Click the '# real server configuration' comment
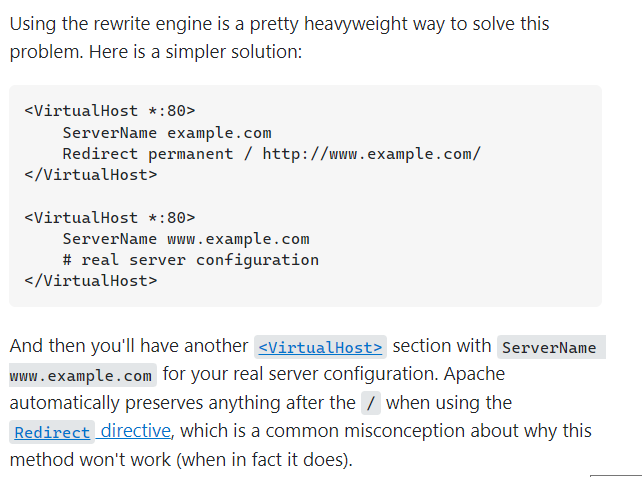 pyautogui.click(x=190, y=260)
